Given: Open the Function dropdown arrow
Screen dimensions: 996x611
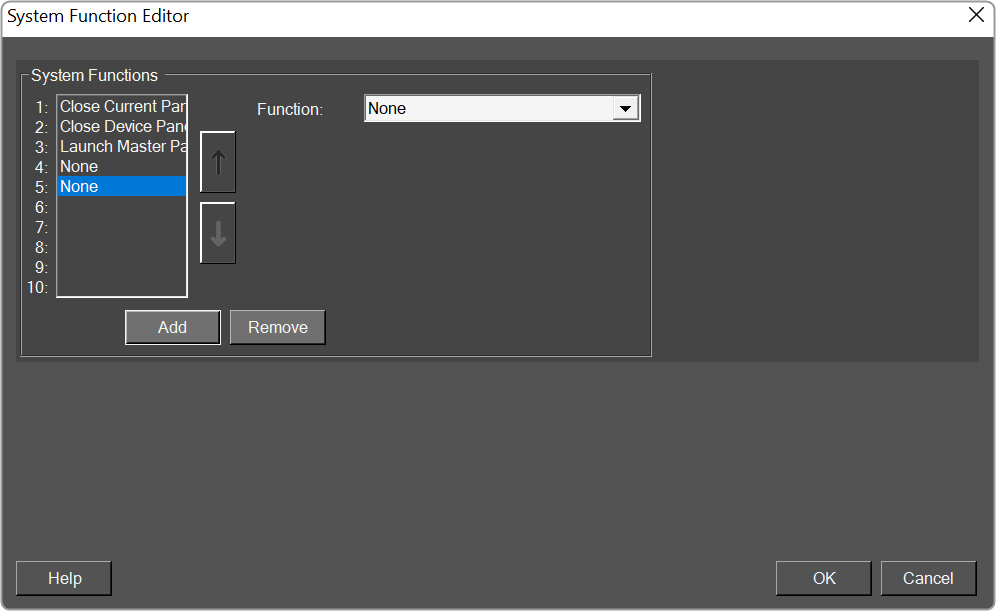Looking at the screenshot, I should (x=625, y=109).
